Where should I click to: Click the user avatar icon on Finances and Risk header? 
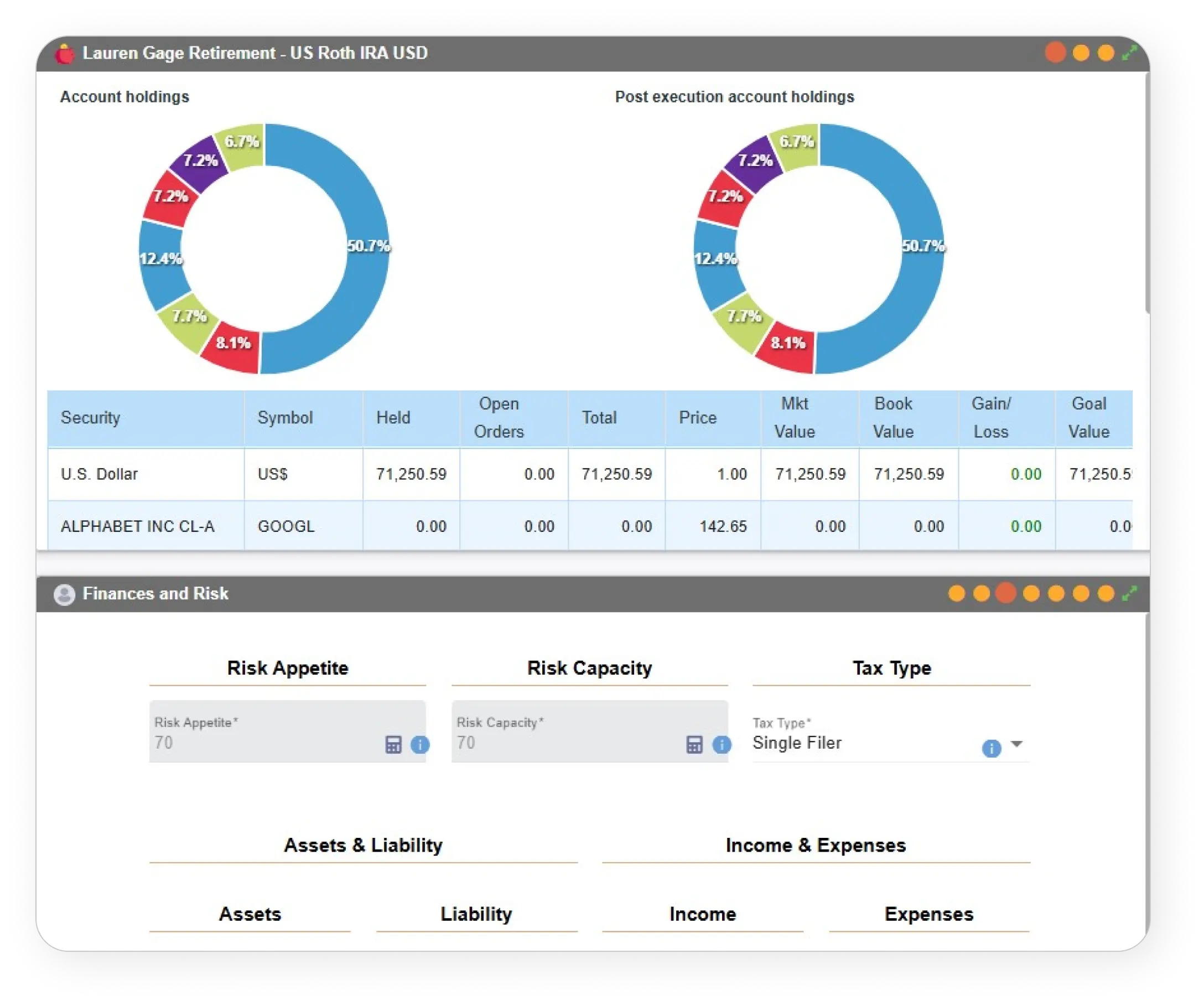(x=65, y=594)
